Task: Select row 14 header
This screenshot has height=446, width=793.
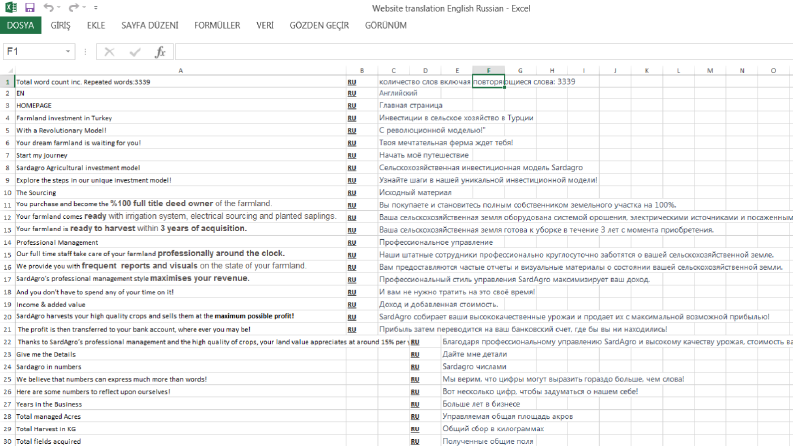Action: pyautogui.click(x=8, y=242)
